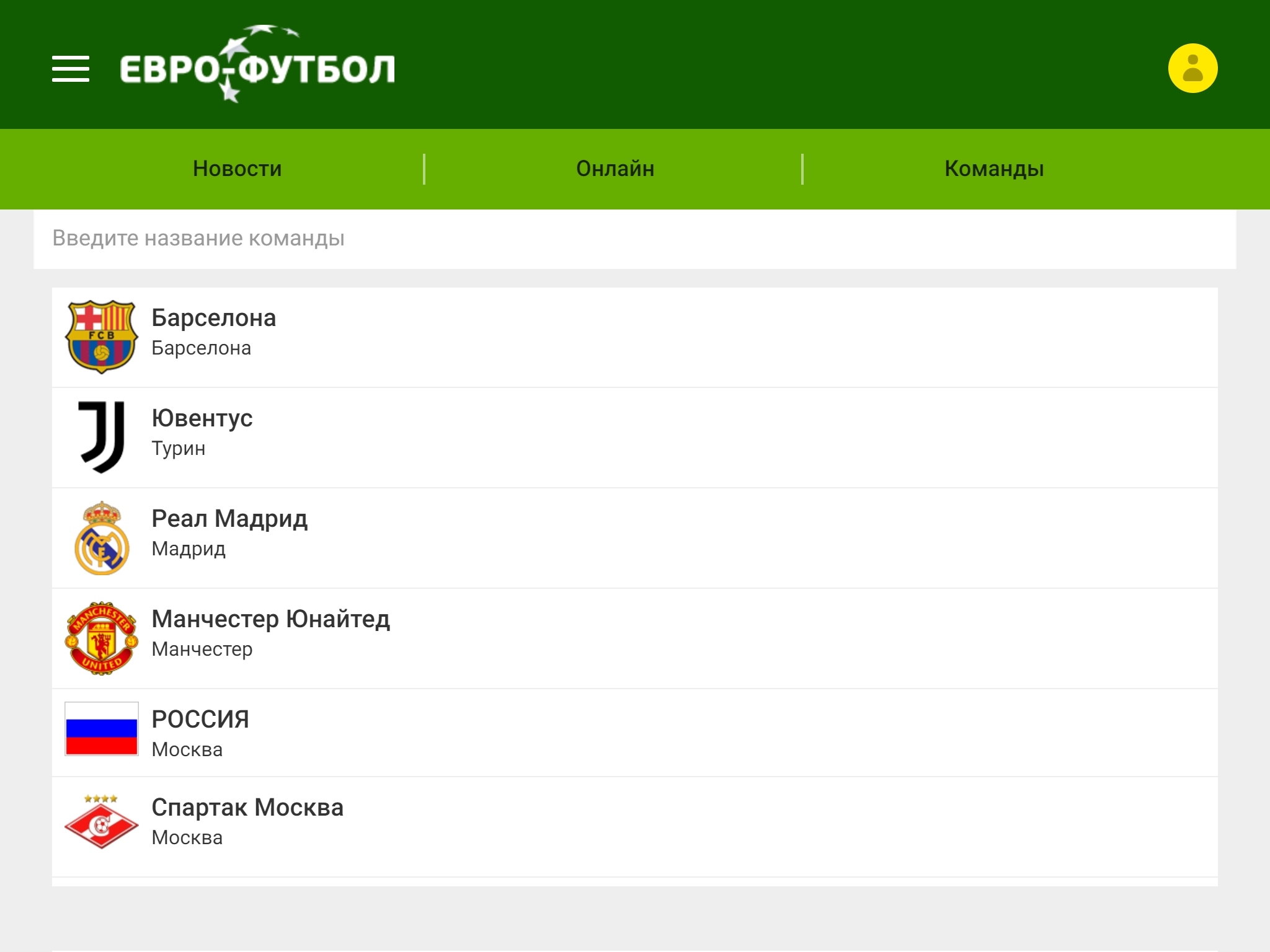Focus the team name search field
This screenshot has width=1270, height=952.
coord(634,239)
